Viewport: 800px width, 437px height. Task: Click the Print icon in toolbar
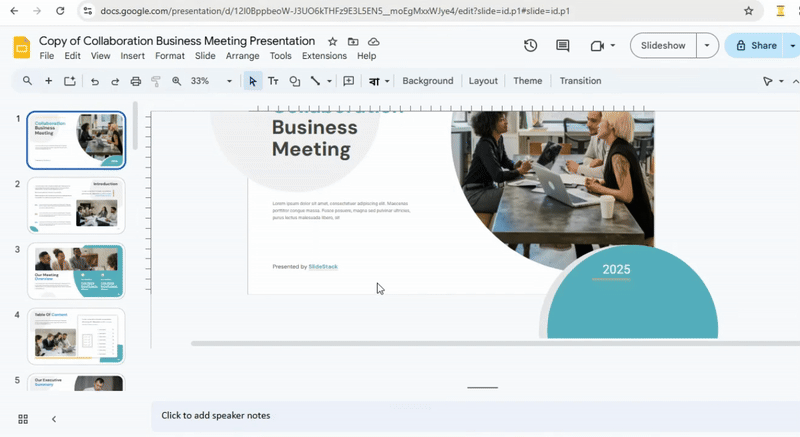coord(136,81)
